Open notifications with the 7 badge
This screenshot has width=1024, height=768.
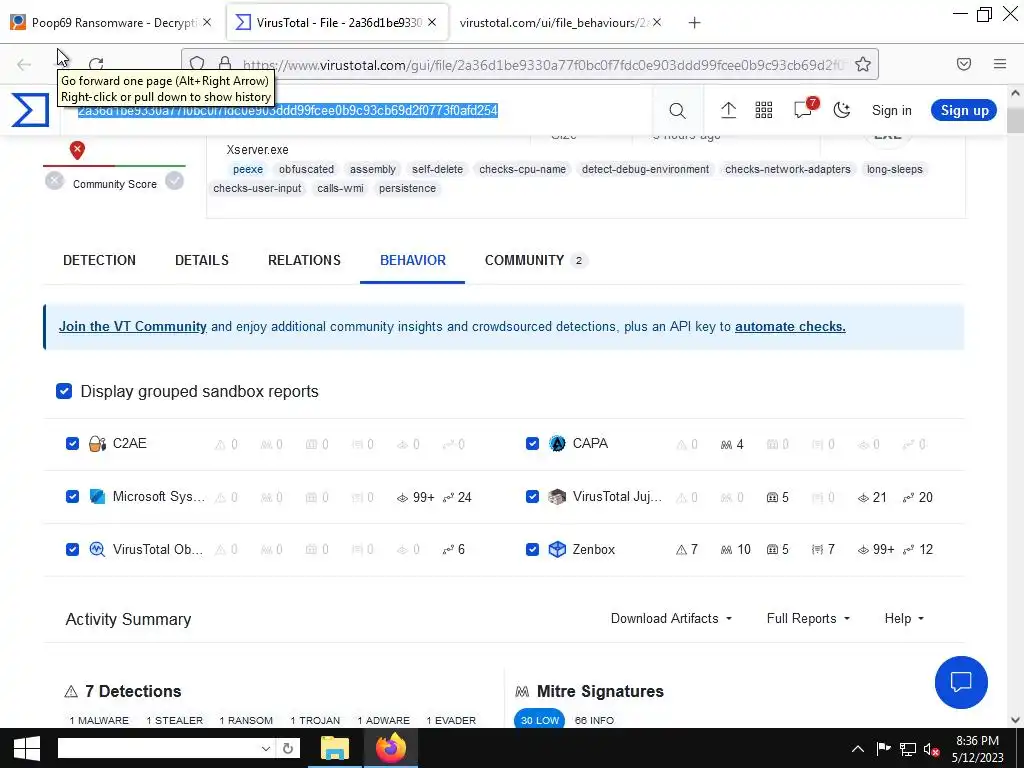click(x=805, y=109)
